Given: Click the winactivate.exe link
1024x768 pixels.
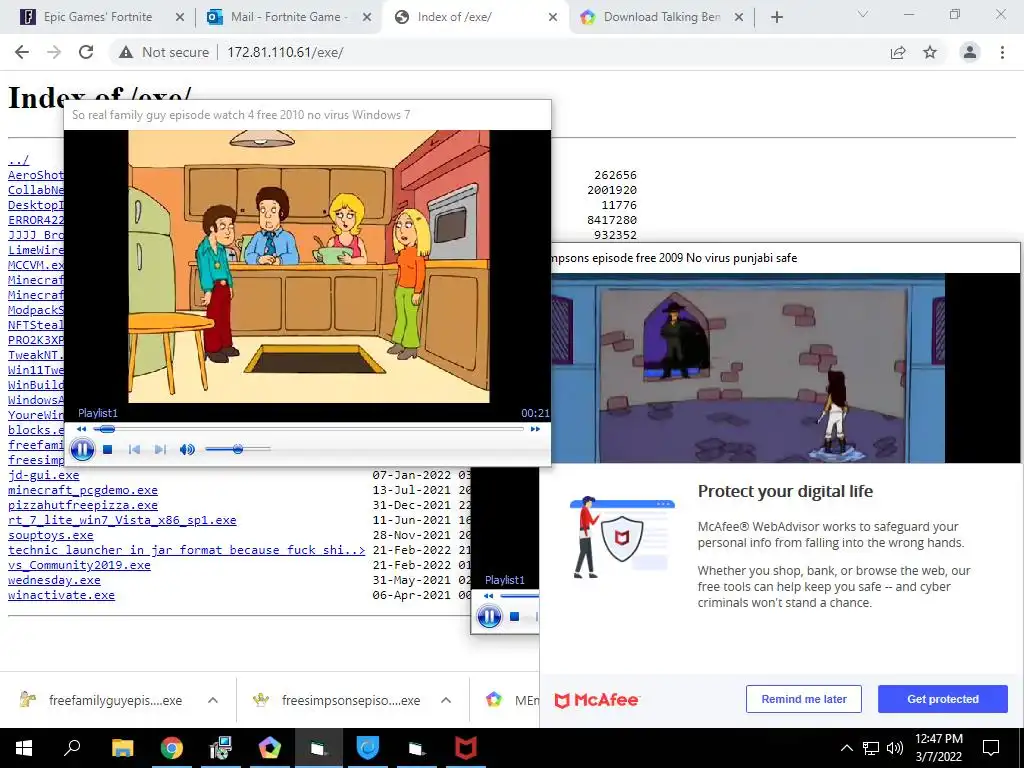Looking at the screenshot, I should point(61,596).
